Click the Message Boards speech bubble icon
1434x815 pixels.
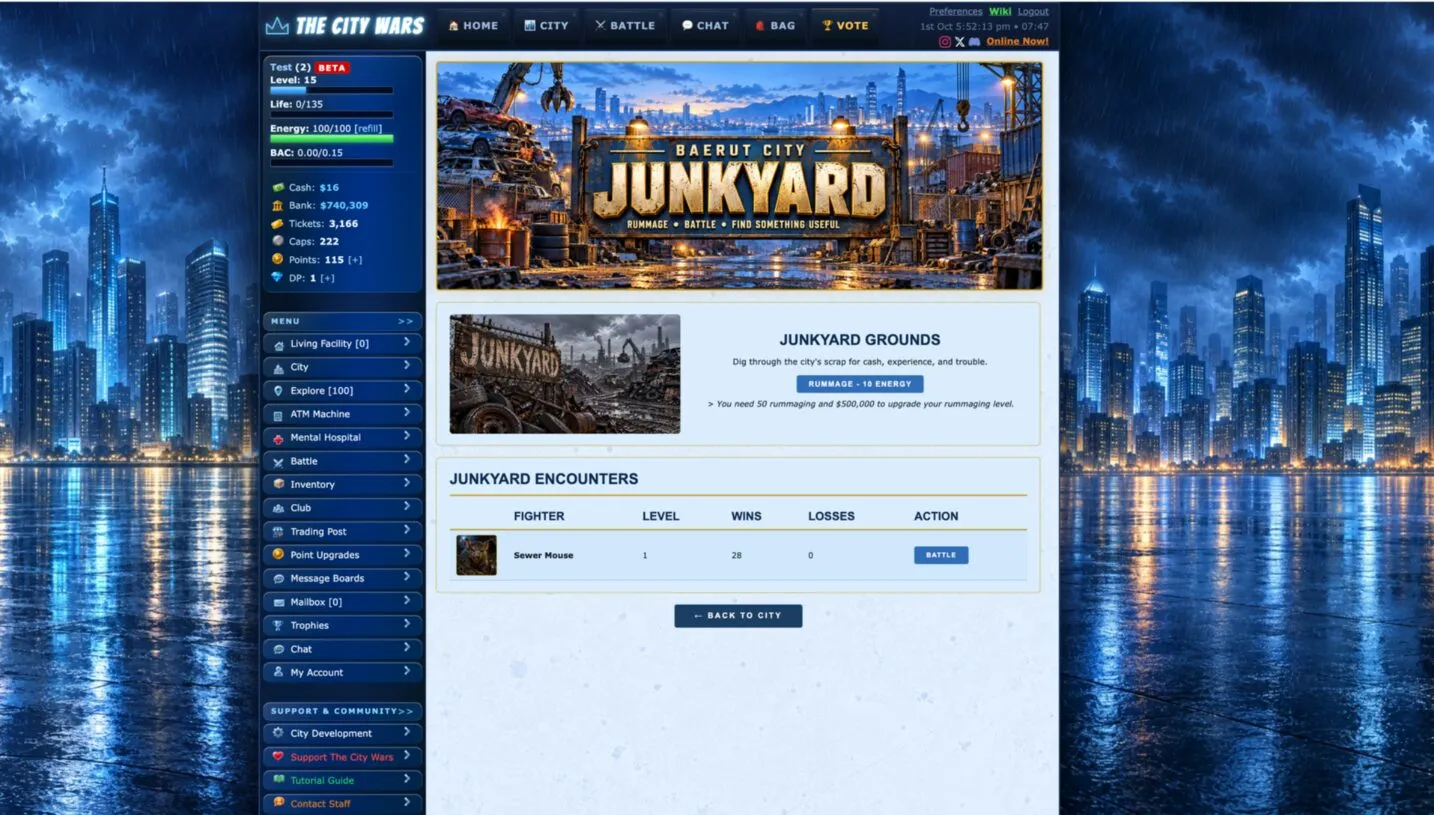pyautogui.click(x=278, y=579)
